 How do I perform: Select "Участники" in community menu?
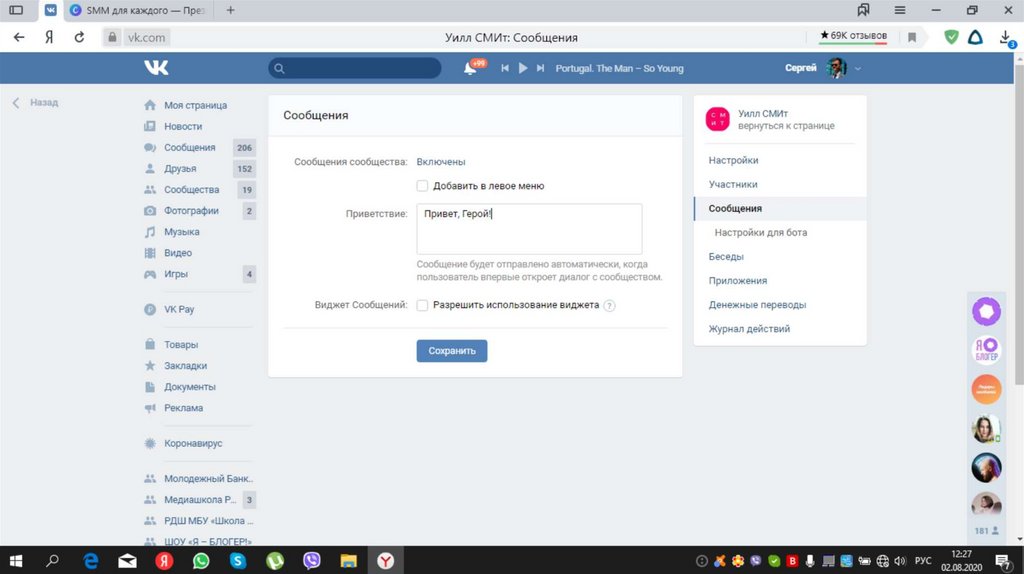click(x=733, y=185)
